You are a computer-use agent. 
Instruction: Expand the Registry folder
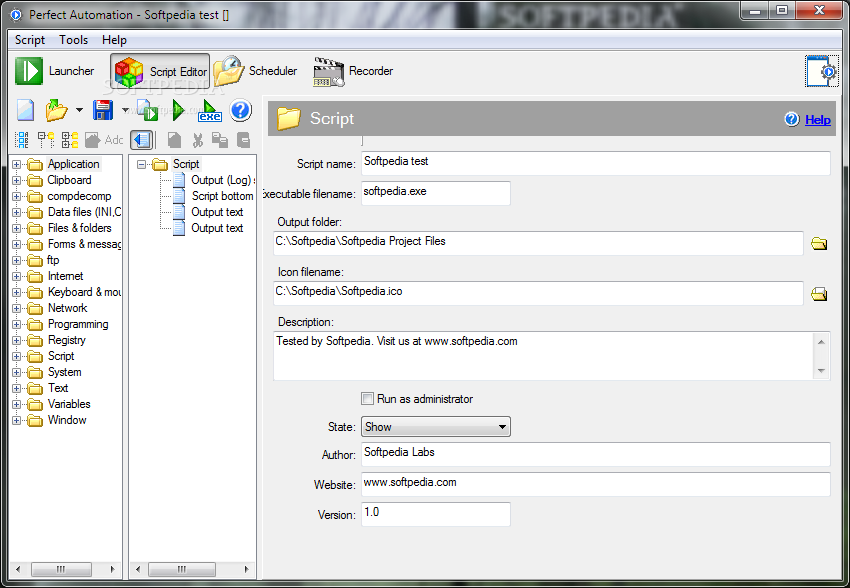(17, 340)
